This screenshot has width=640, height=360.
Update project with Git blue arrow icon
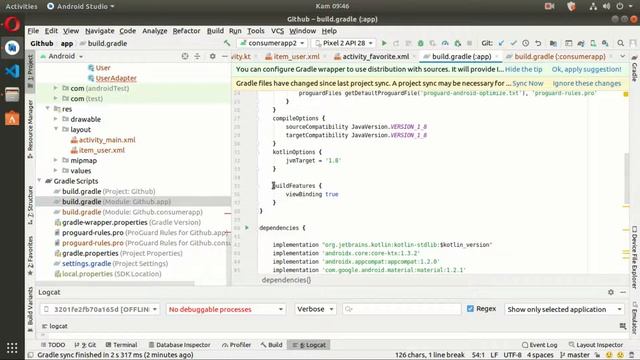pyautogui.click(x=501, y=43)
